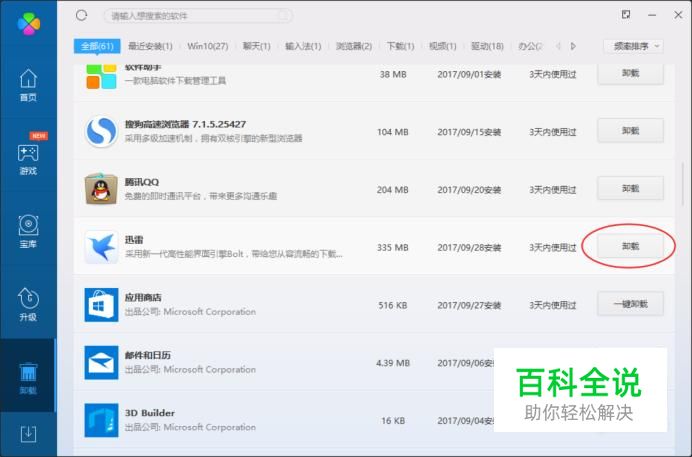Open the 宝库 software library sidebar icon
Screen dimensions: 692x457
28,231
